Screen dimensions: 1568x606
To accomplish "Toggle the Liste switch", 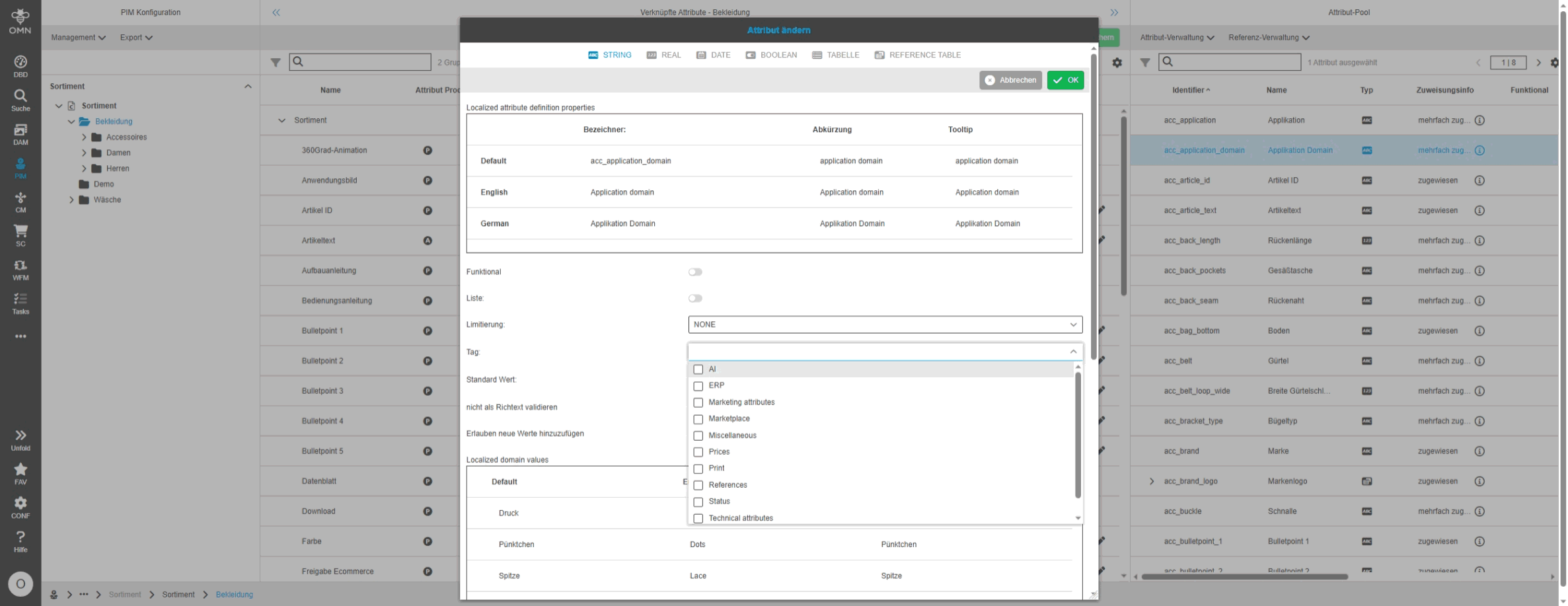I will tap(695, 299).
